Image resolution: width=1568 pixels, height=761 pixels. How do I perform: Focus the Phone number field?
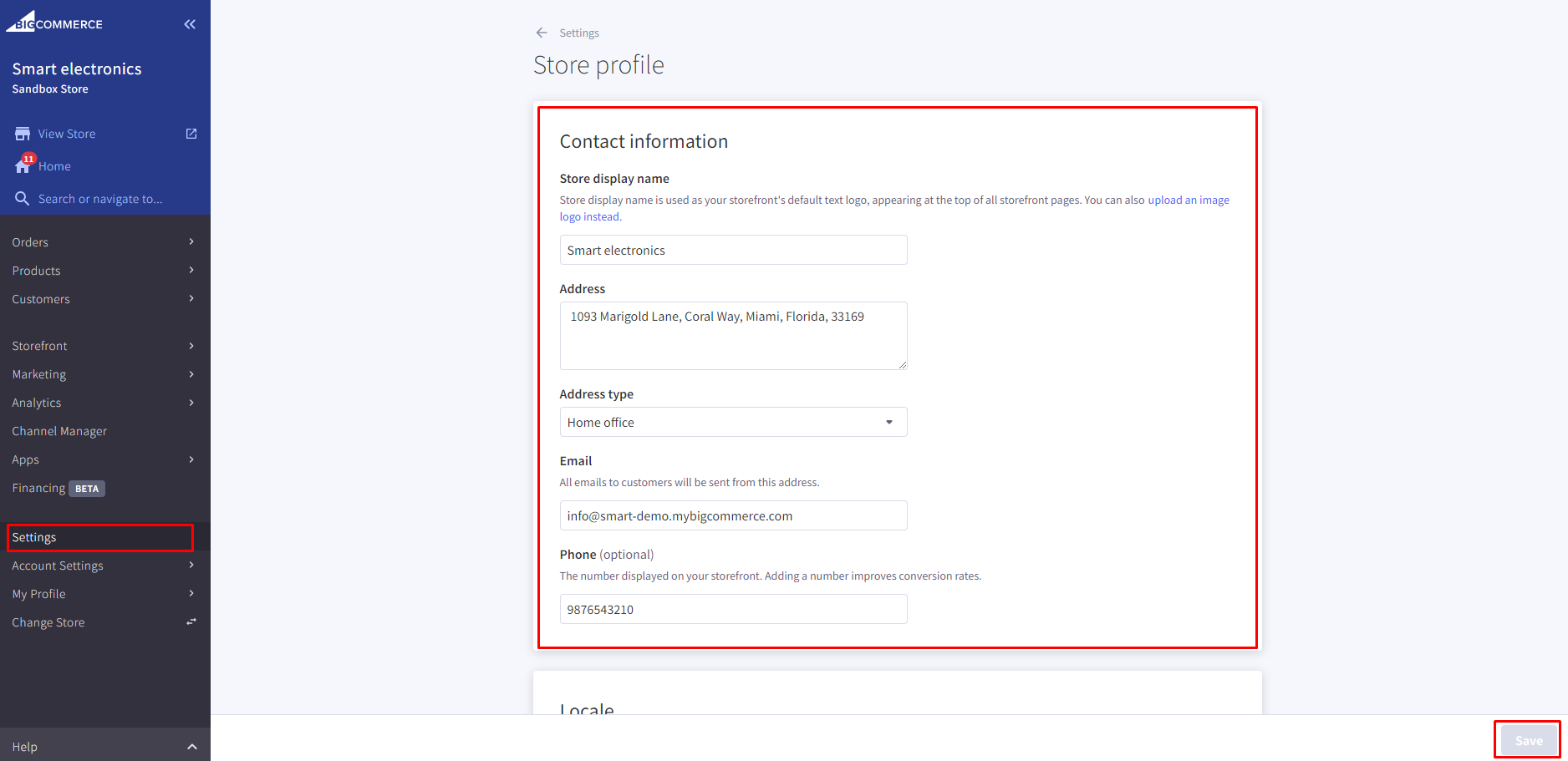click(x=732, y=609)
